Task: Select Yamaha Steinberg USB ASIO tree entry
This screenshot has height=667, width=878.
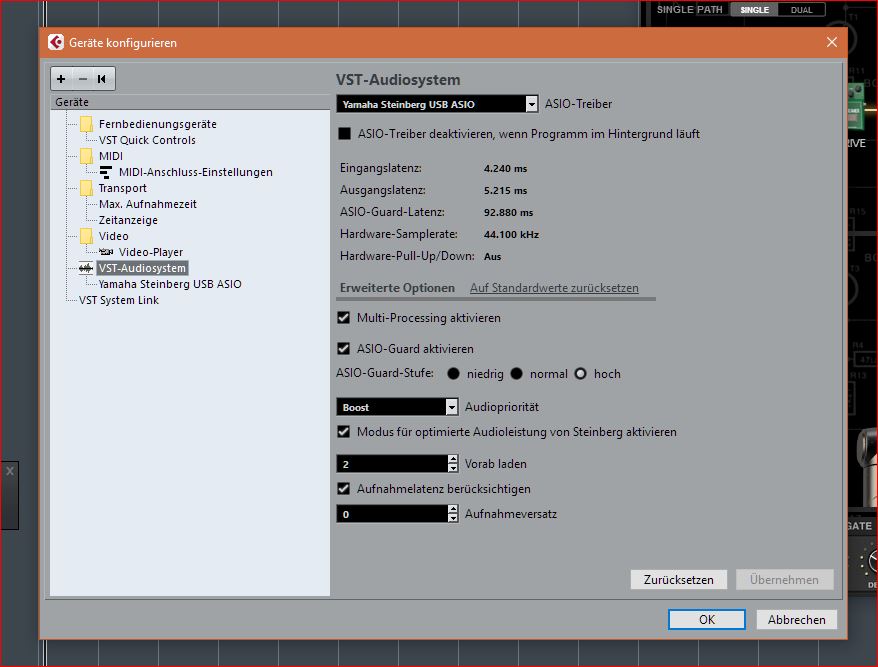Action: 169,284
